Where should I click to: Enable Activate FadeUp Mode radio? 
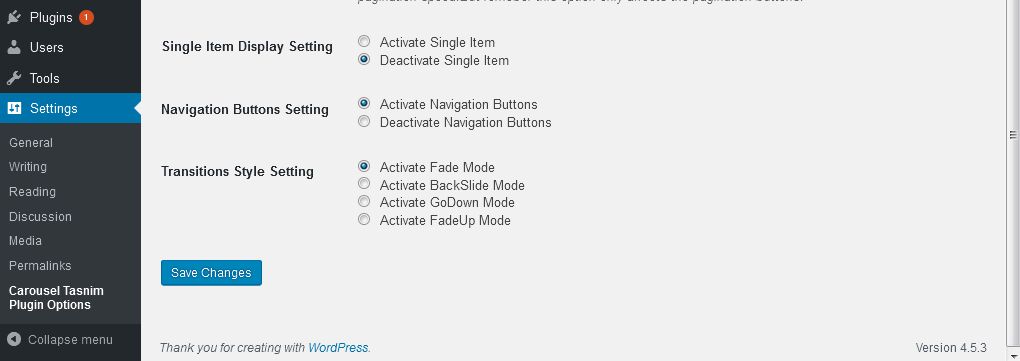tap(364, 219)
